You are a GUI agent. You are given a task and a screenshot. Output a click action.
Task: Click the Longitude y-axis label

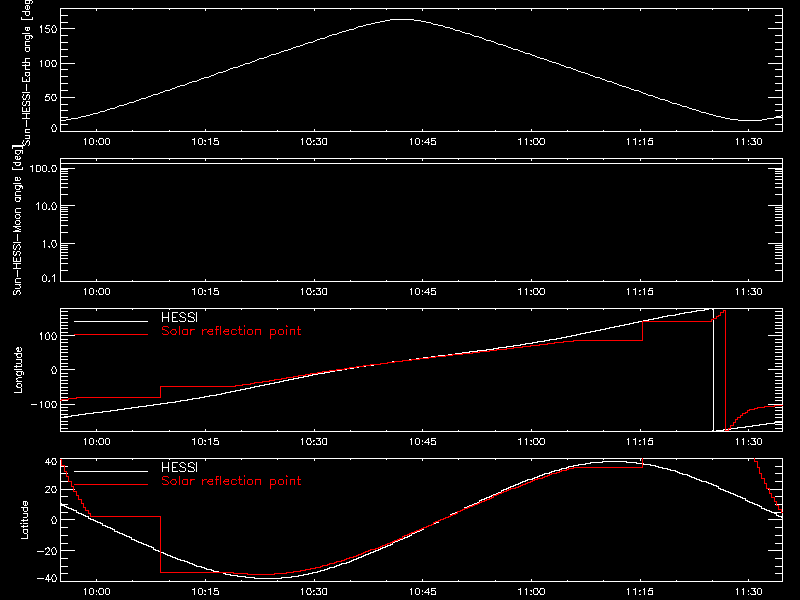tap(18, 370)
